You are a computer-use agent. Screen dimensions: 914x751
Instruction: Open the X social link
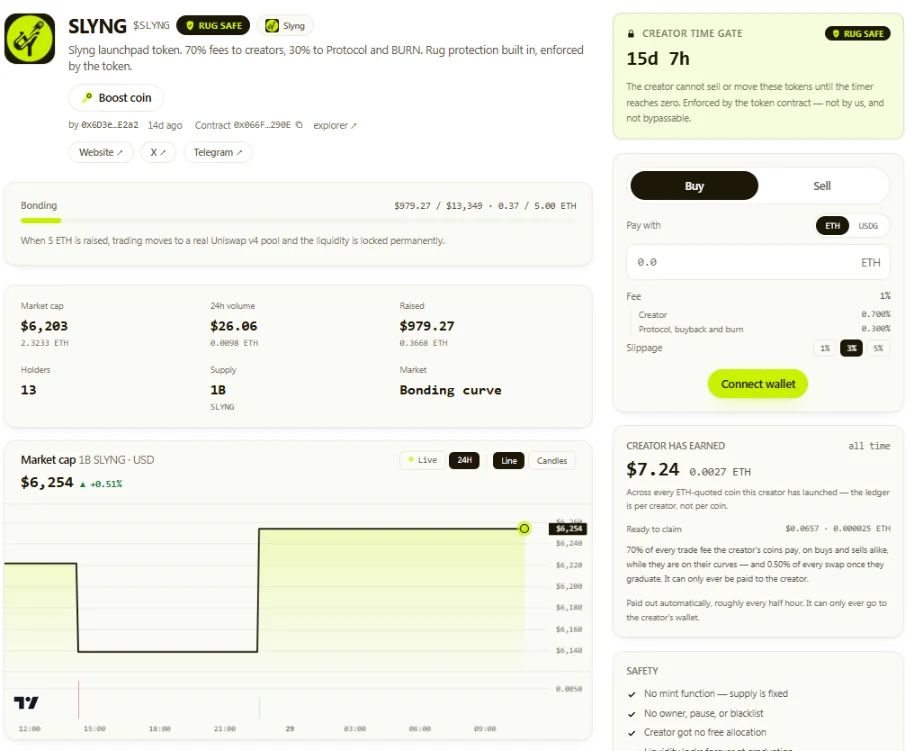click(x=158, y=152)
